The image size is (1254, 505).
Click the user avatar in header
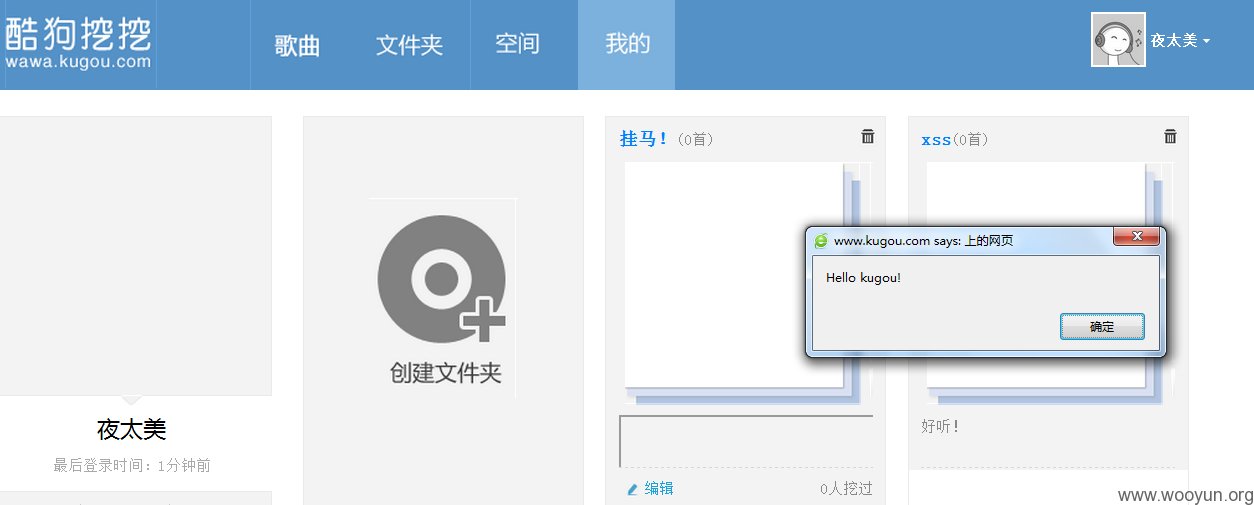[1118, 40]
